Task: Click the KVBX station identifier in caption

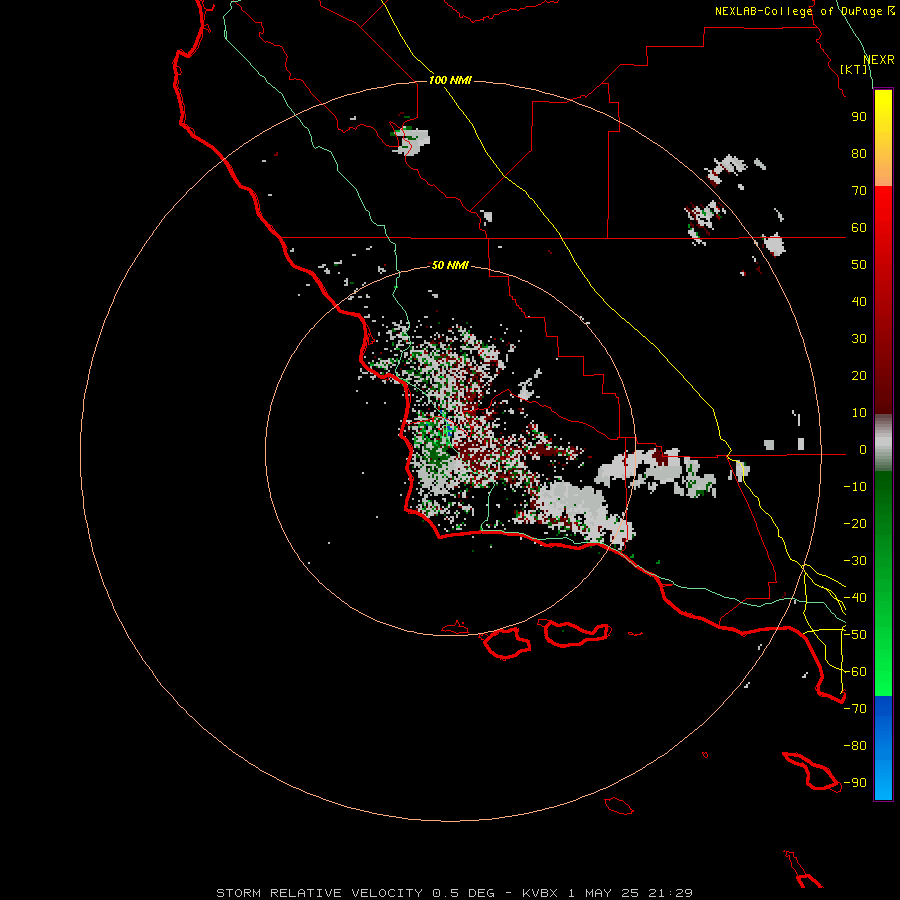Action: (x=540, y=893)
